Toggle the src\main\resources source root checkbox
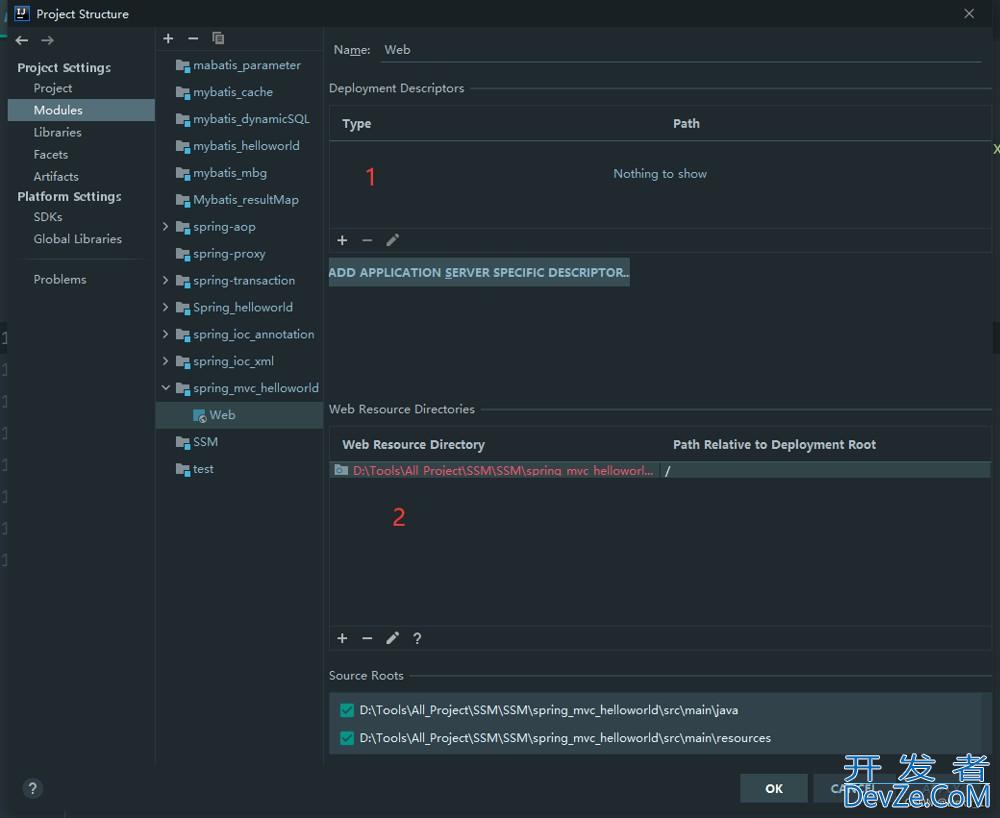 coord(347,738)
